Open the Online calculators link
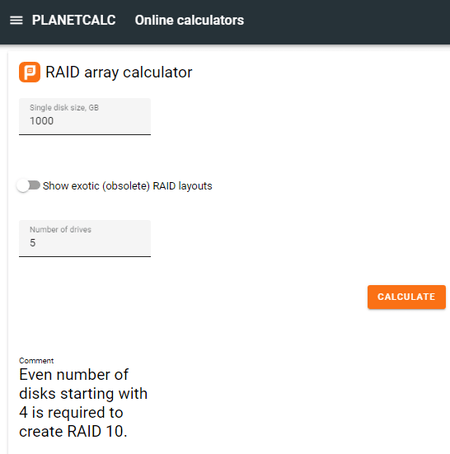Viewport: 450px width, 454px height. point(189,20)
